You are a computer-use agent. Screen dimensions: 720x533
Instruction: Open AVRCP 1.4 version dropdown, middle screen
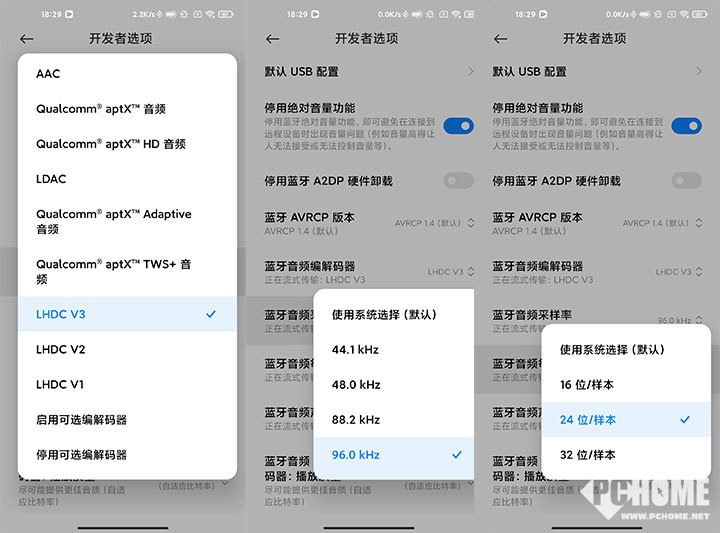tap(434, 223)
